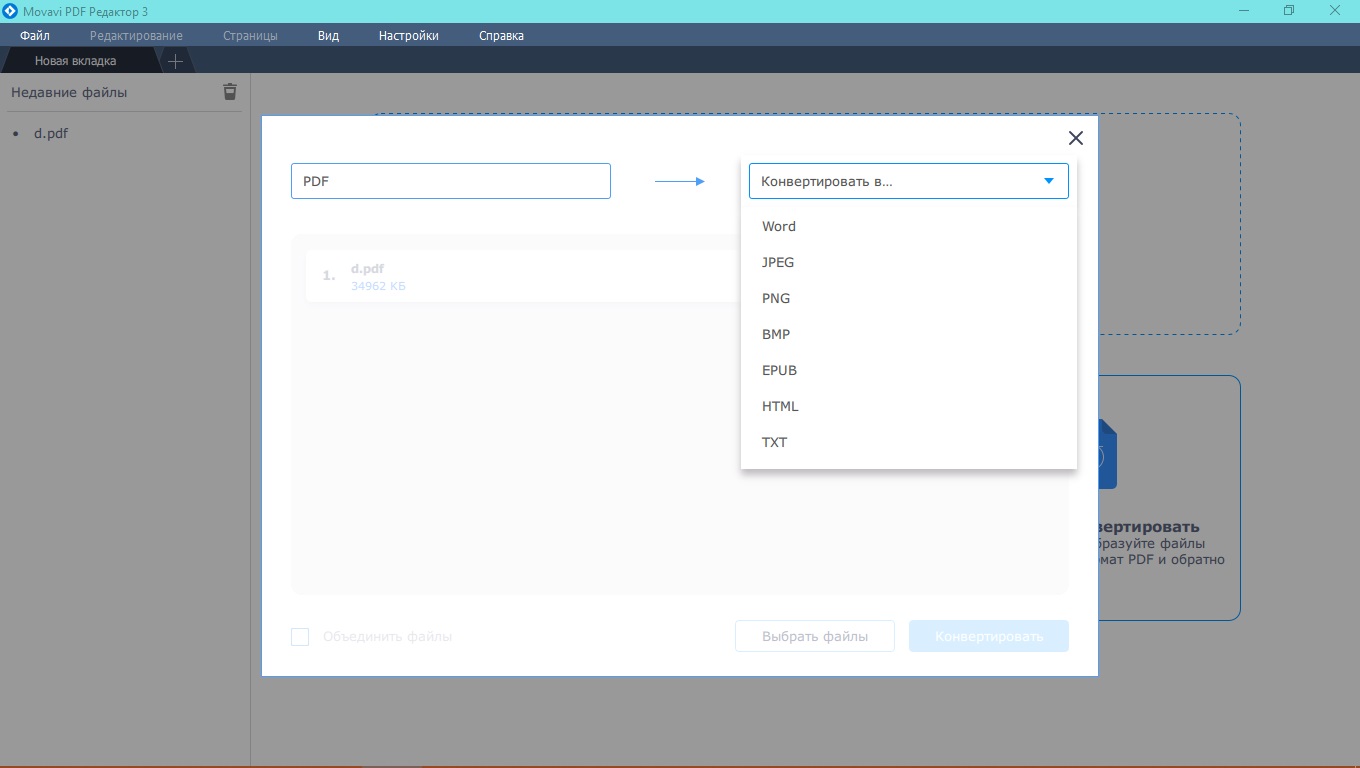
Task: Choose Word from the format list
Action: 779,226
